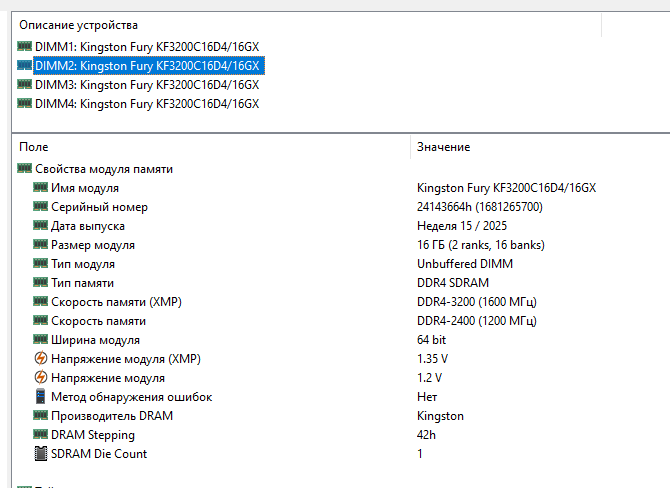Click the icon beside 'Скорость памяти' DDR4-2400 row

(41, 320)
